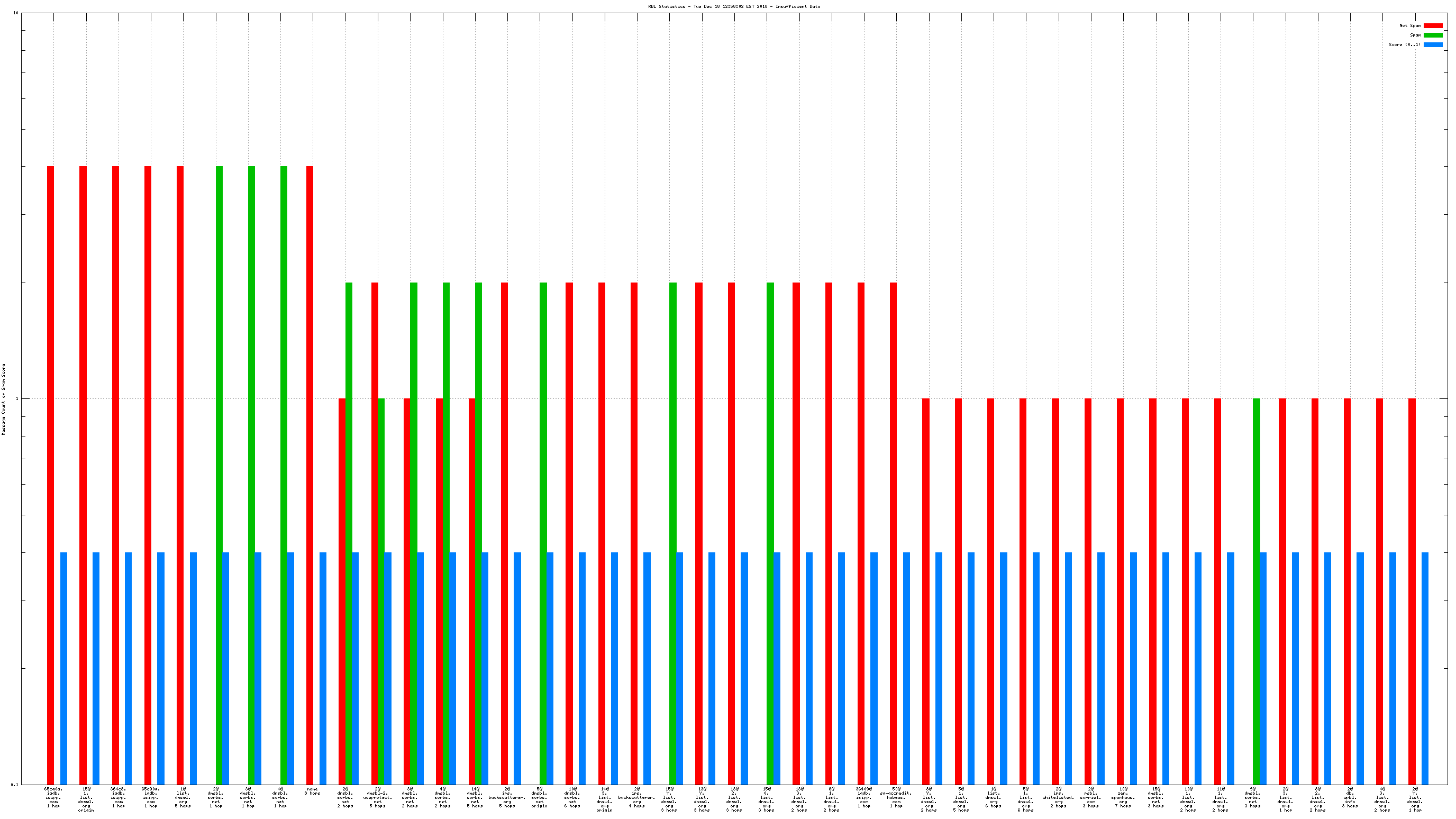1456x819 pixels.
Task: Click the y-axis tick label '1'
Action: click(16, 399)
